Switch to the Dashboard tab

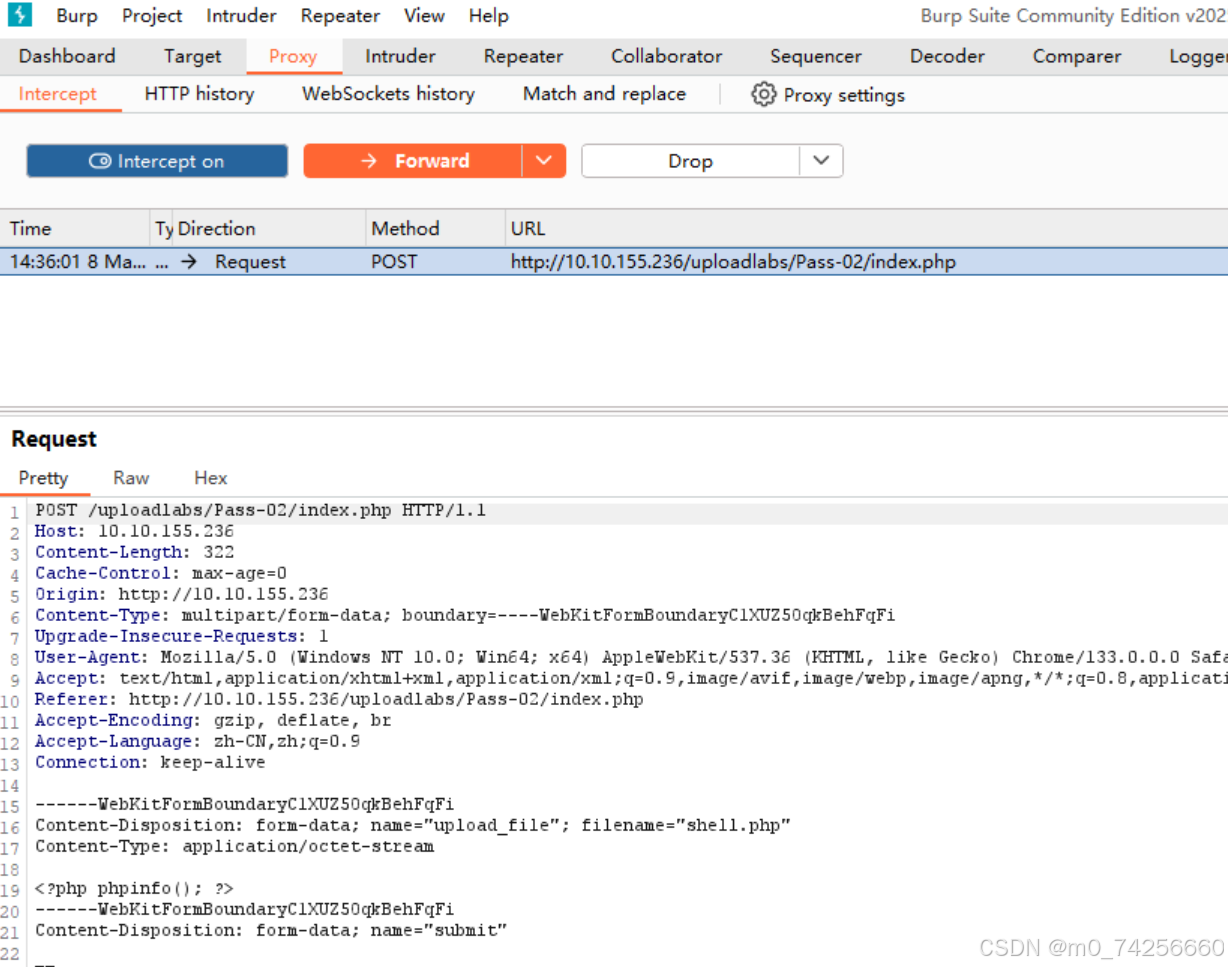67,56
